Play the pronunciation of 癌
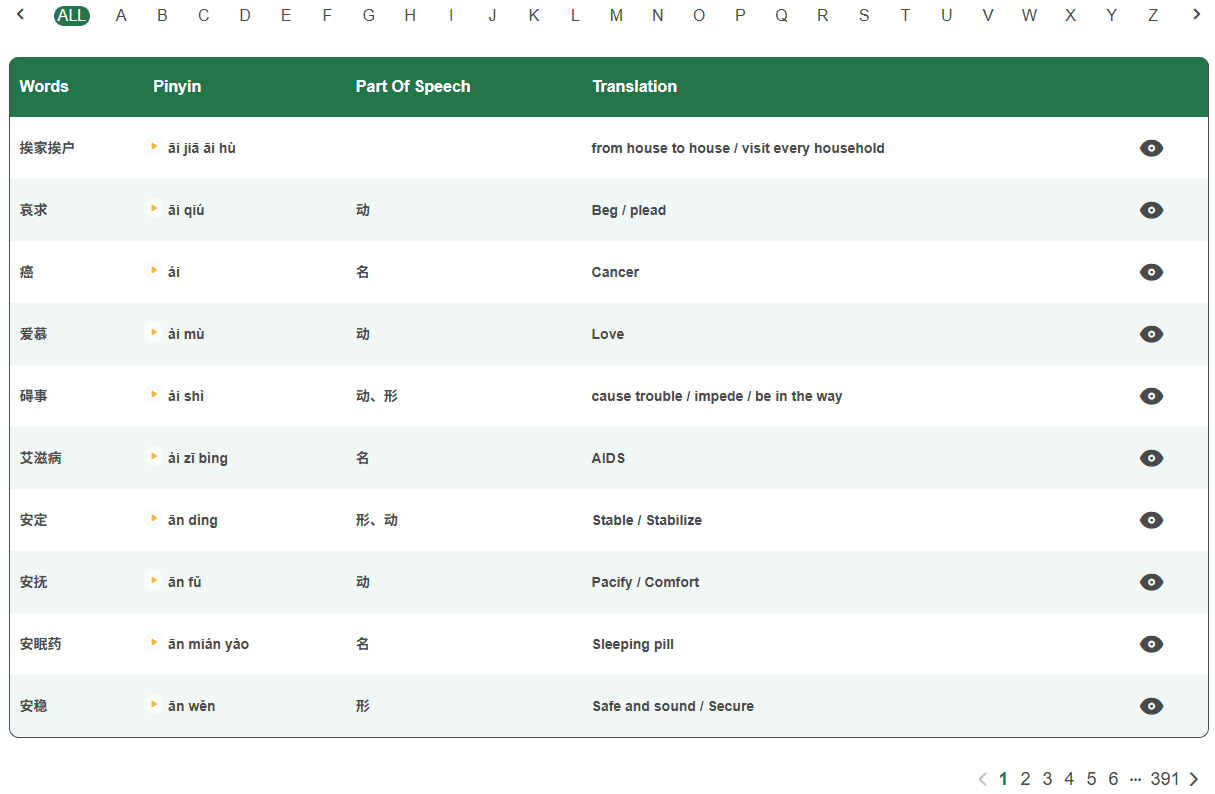The width and height of the screenshot is (1215, 794). [153, 272]
